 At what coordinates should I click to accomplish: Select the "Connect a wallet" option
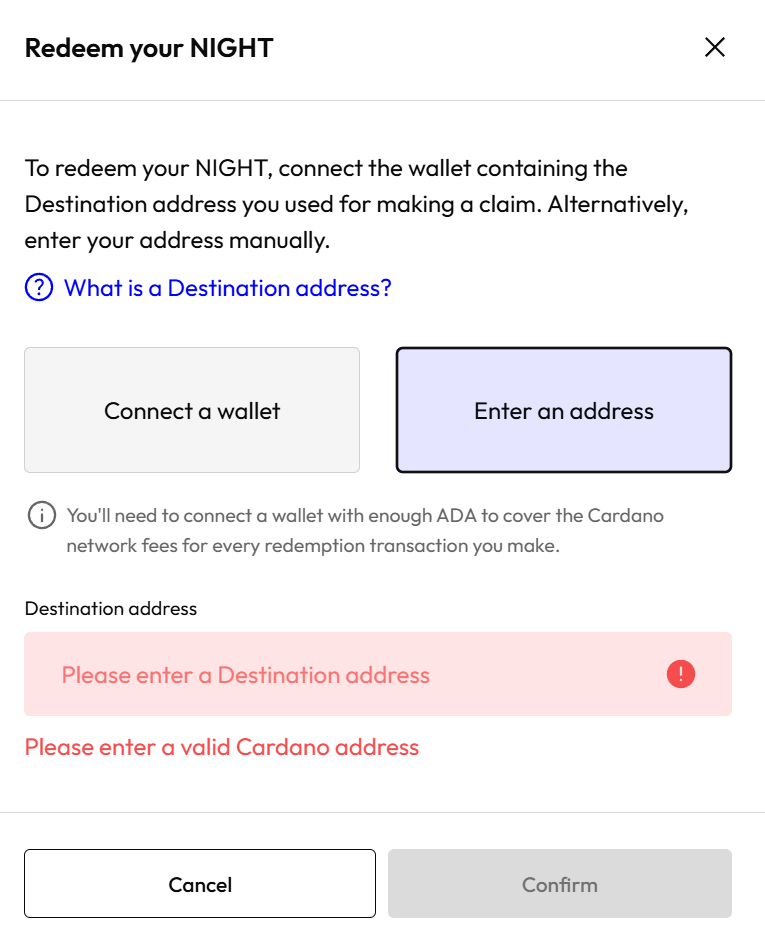[x=192, y=410]
